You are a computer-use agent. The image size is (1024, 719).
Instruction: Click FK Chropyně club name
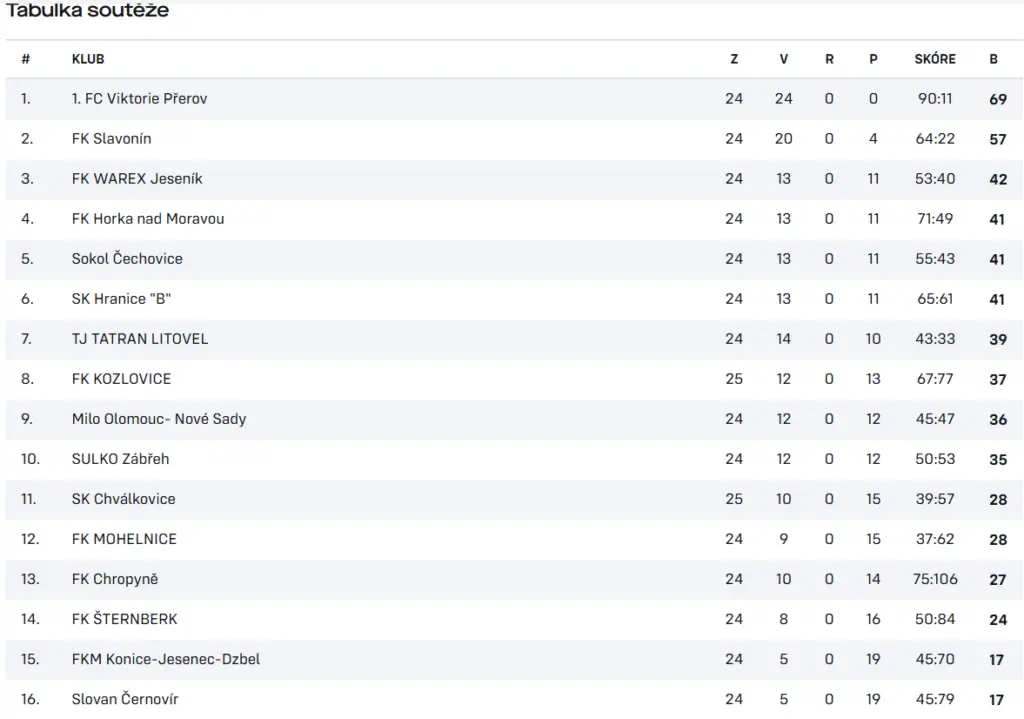[x=115, y=579]
